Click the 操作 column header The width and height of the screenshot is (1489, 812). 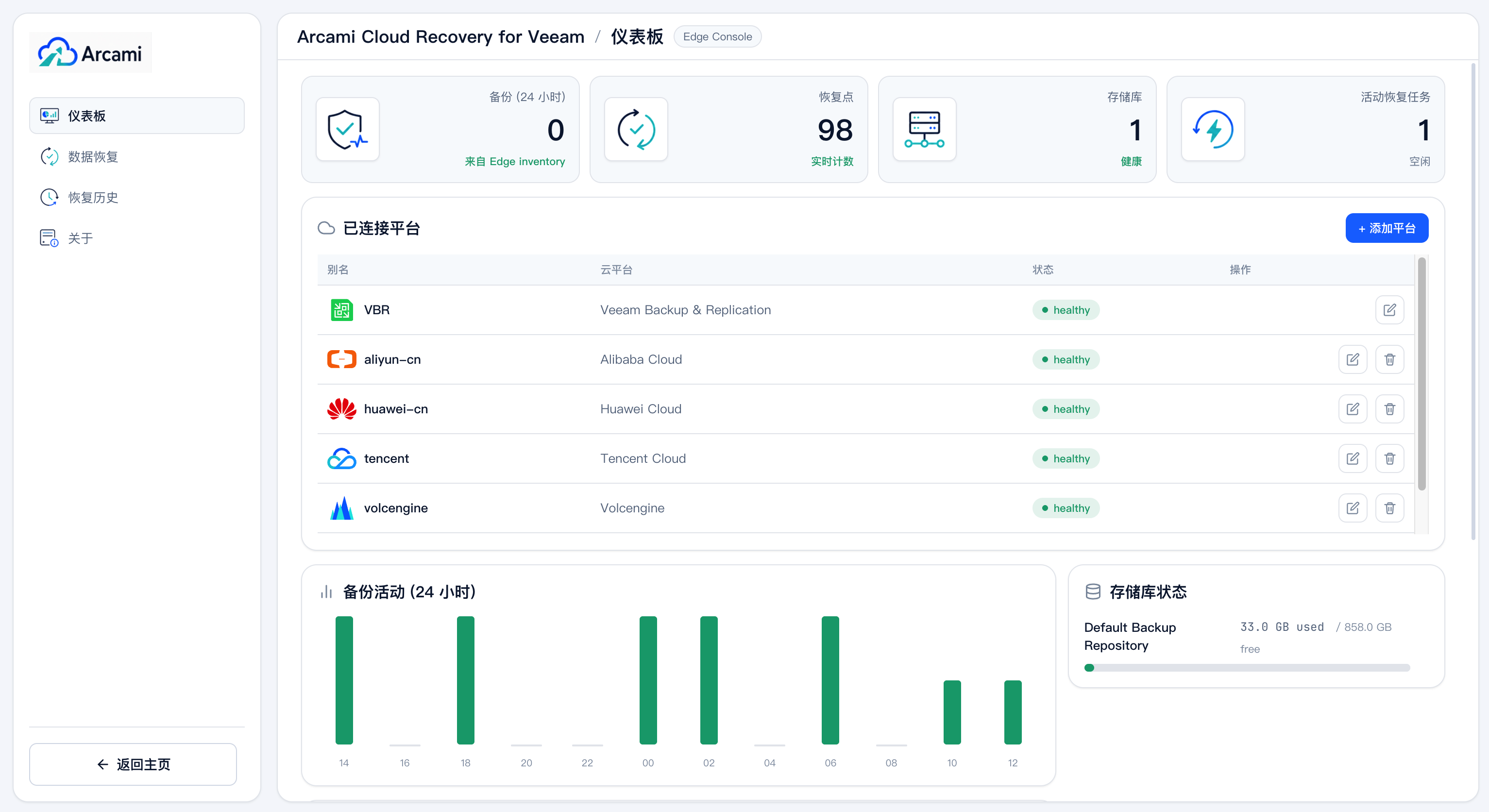pos(1240,270)
